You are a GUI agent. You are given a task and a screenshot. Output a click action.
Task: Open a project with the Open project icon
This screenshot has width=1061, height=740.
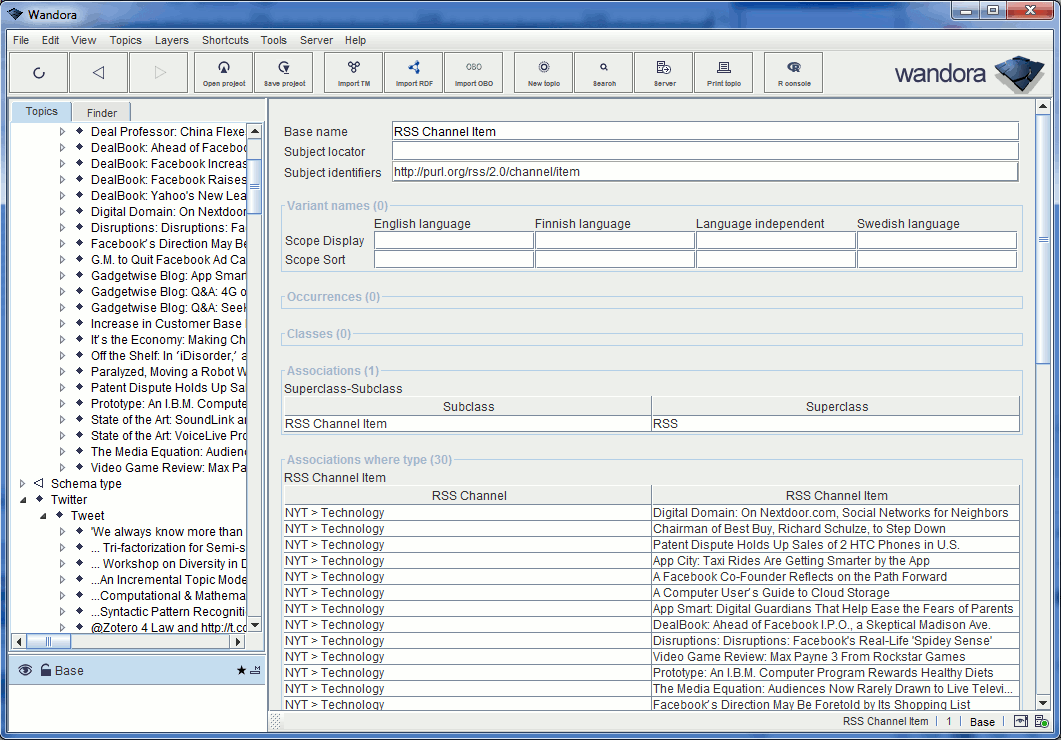pyautogui.click(x=223, y=72)
